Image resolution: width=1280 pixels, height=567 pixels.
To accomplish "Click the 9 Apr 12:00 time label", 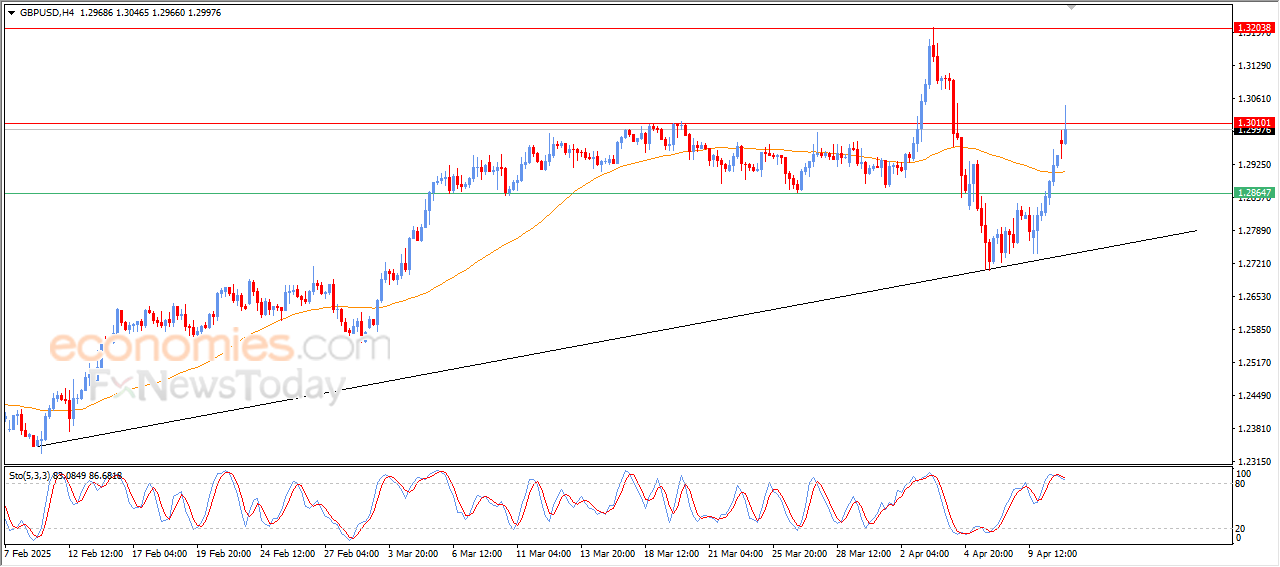I will coord(1053,553).
